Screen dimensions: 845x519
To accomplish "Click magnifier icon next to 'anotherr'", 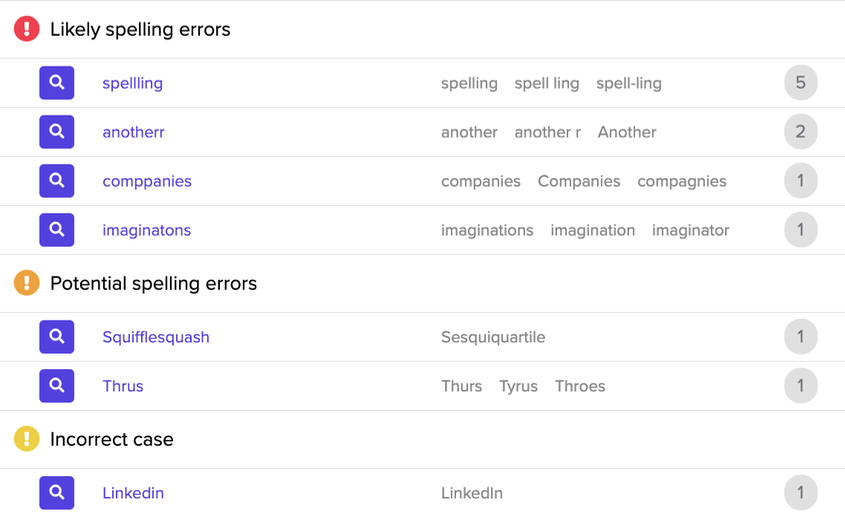I will click(57, 132).
